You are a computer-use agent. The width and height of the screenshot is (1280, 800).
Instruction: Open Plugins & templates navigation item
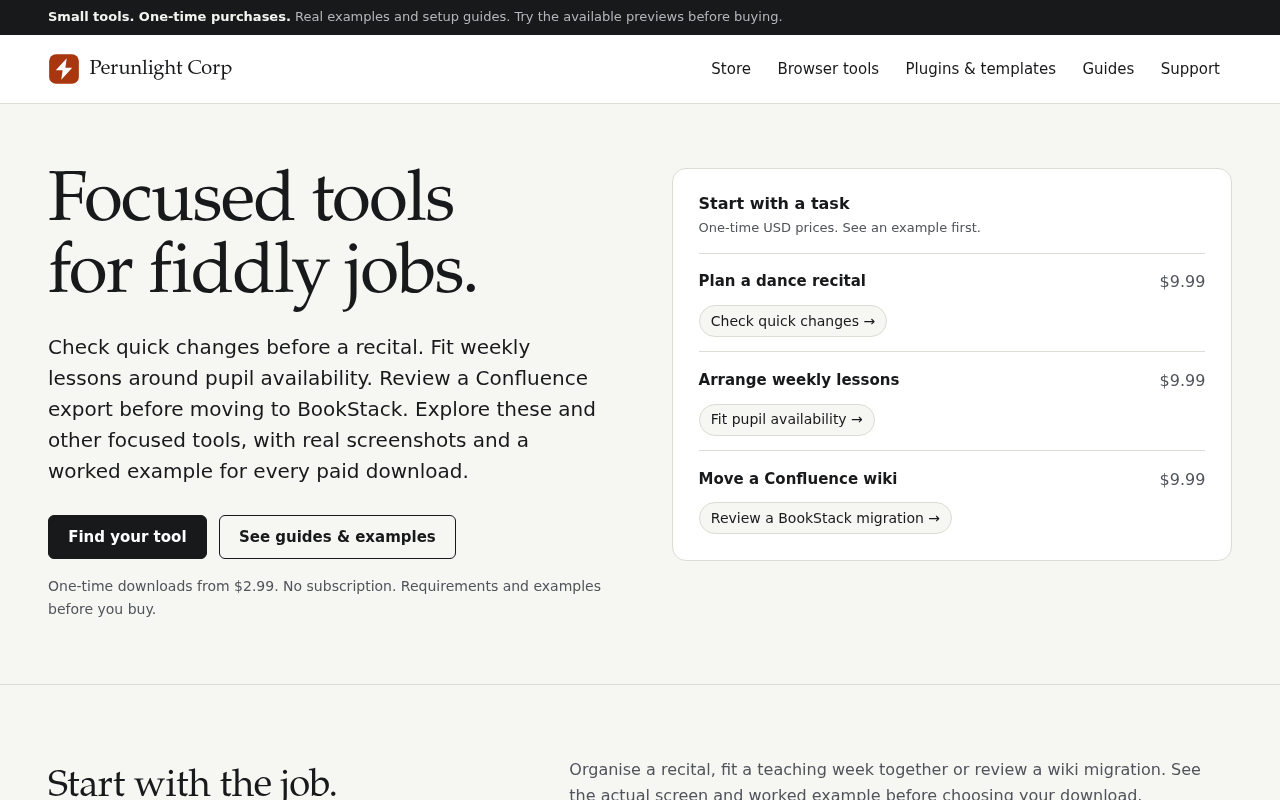[x=980, y=69]
